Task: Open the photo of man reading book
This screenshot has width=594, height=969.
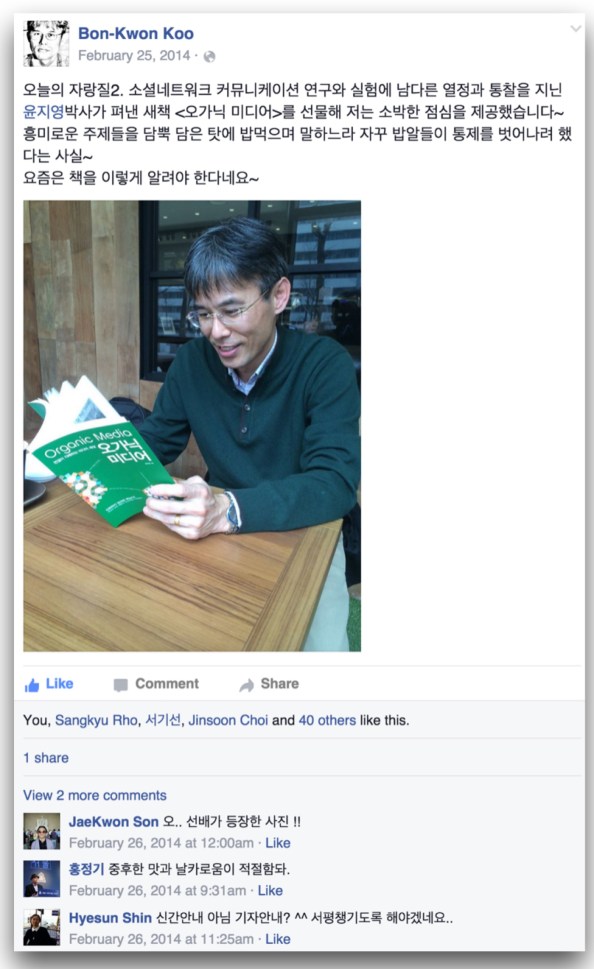Action: tap(192, 426)
